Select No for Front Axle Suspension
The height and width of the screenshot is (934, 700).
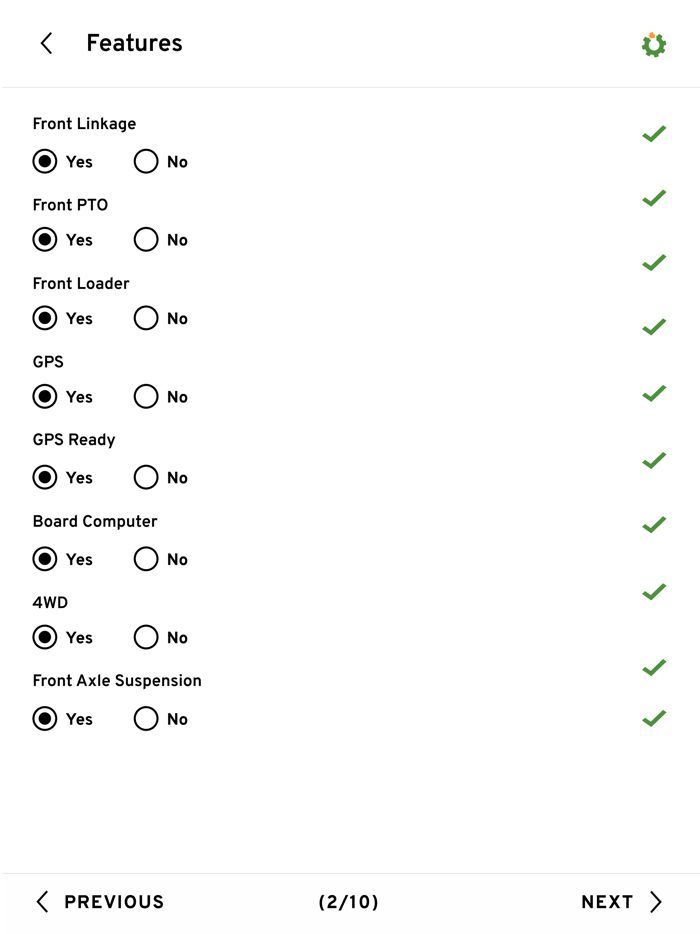146,719
